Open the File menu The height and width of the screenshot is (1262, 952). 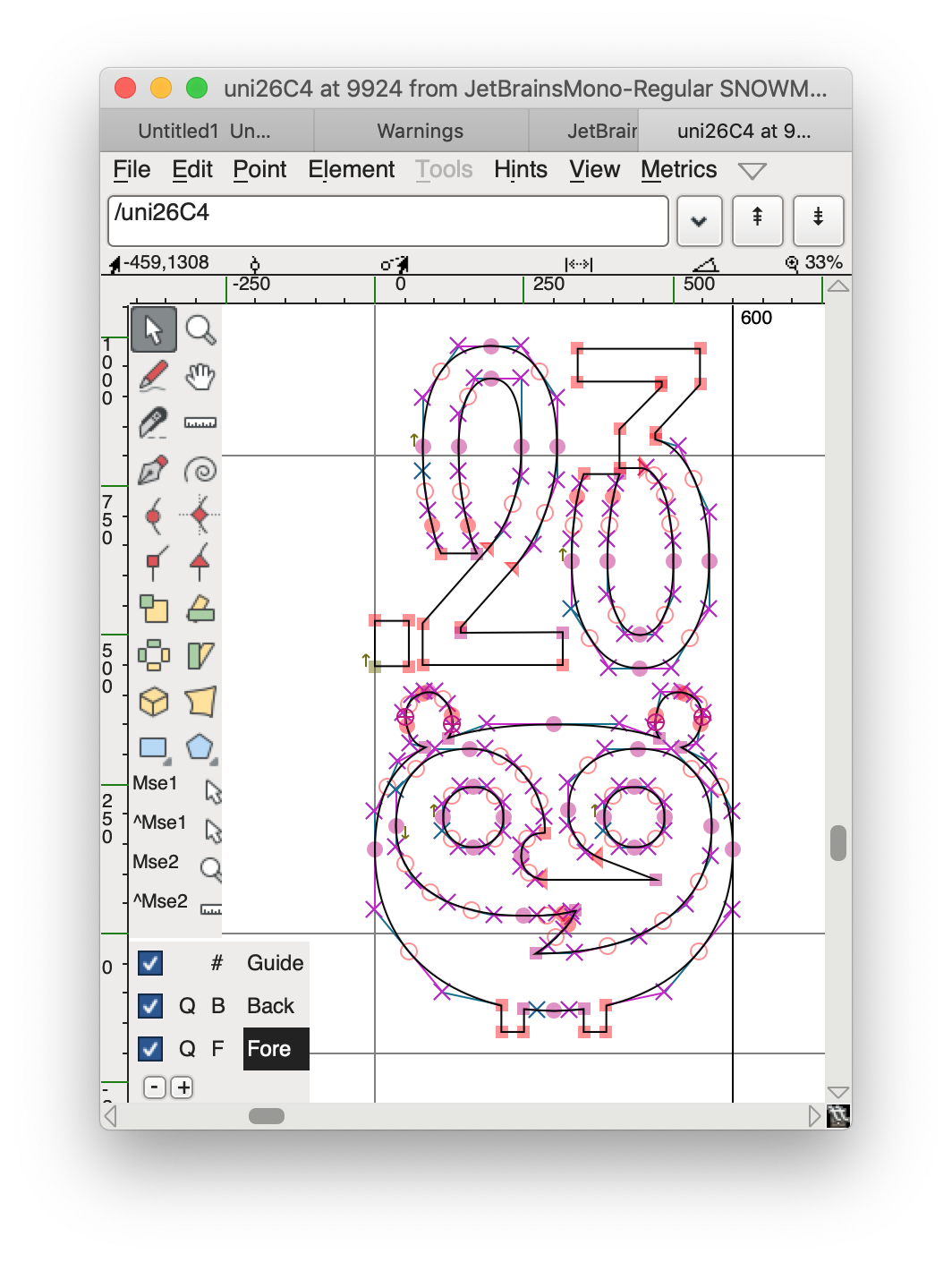pos(132,170)
